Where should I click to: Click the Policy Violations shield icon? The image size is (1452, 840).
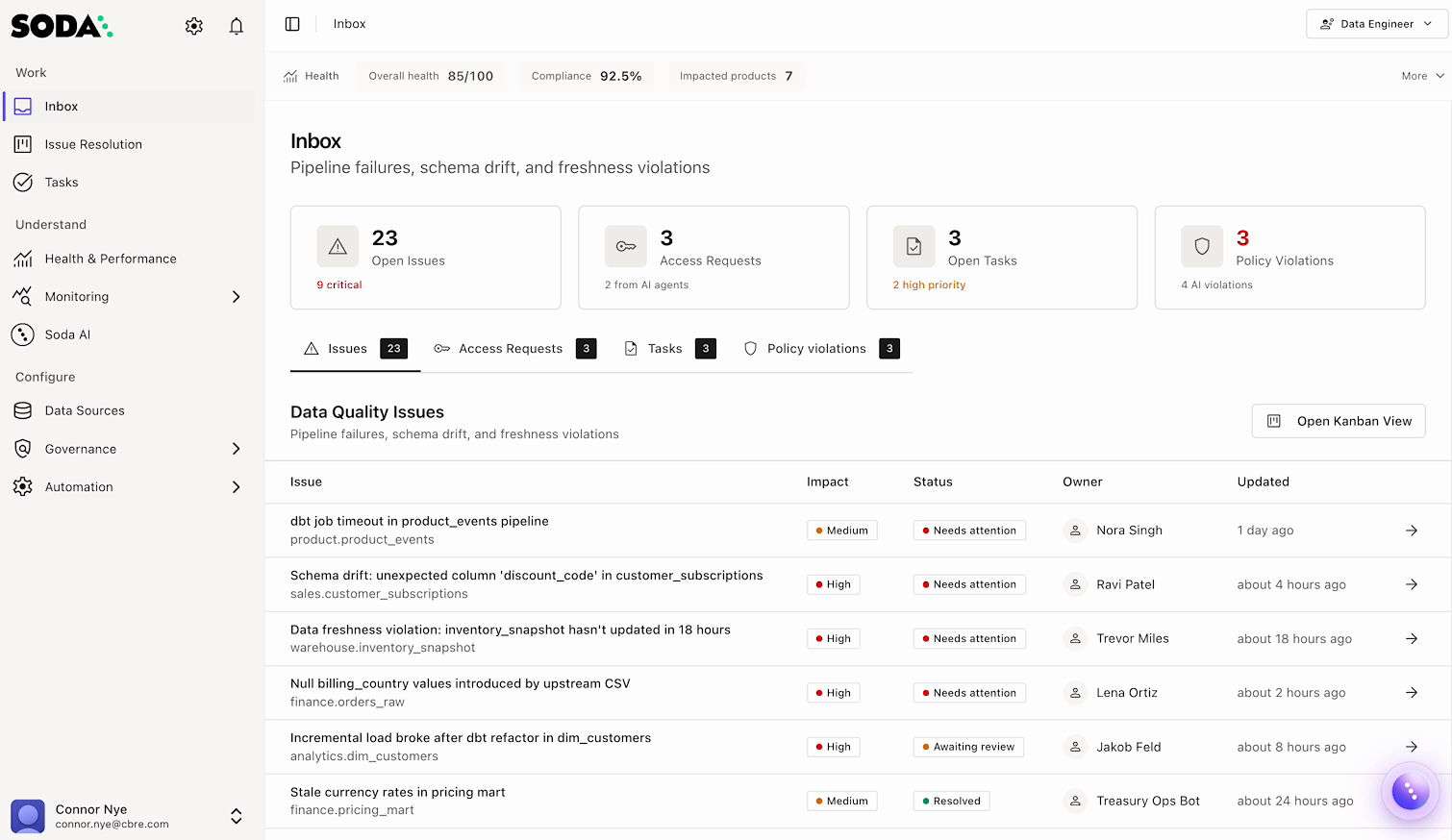(x=1202, y=247)
